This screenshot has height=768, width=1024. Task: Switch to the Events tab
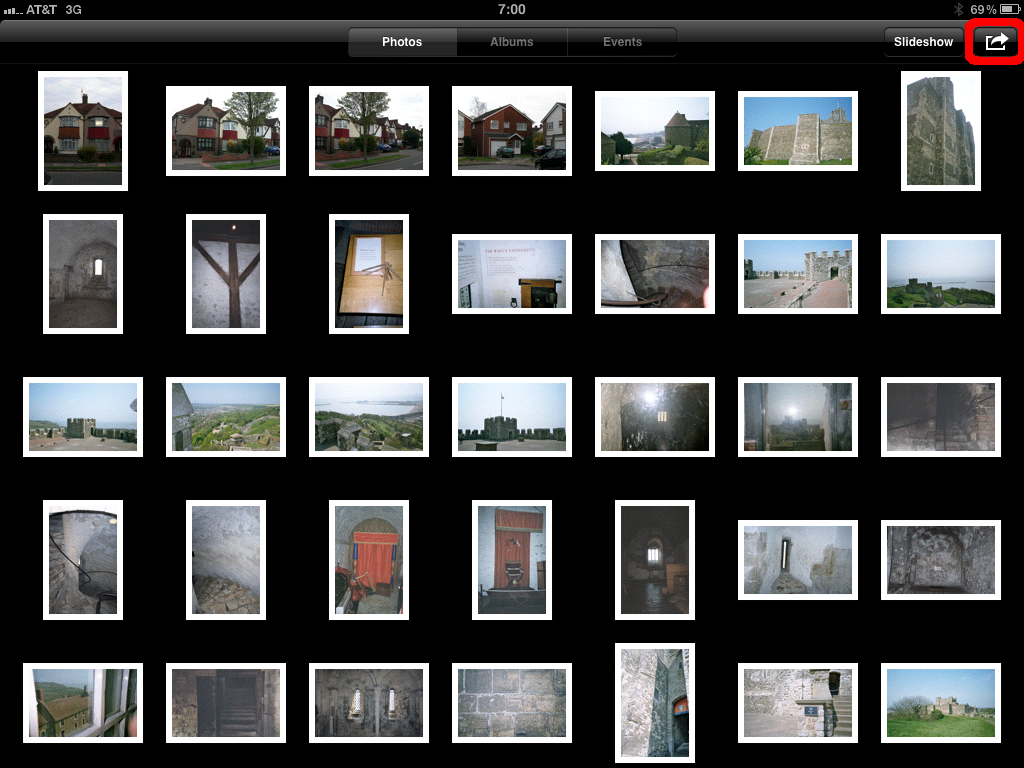coord(622,42)
